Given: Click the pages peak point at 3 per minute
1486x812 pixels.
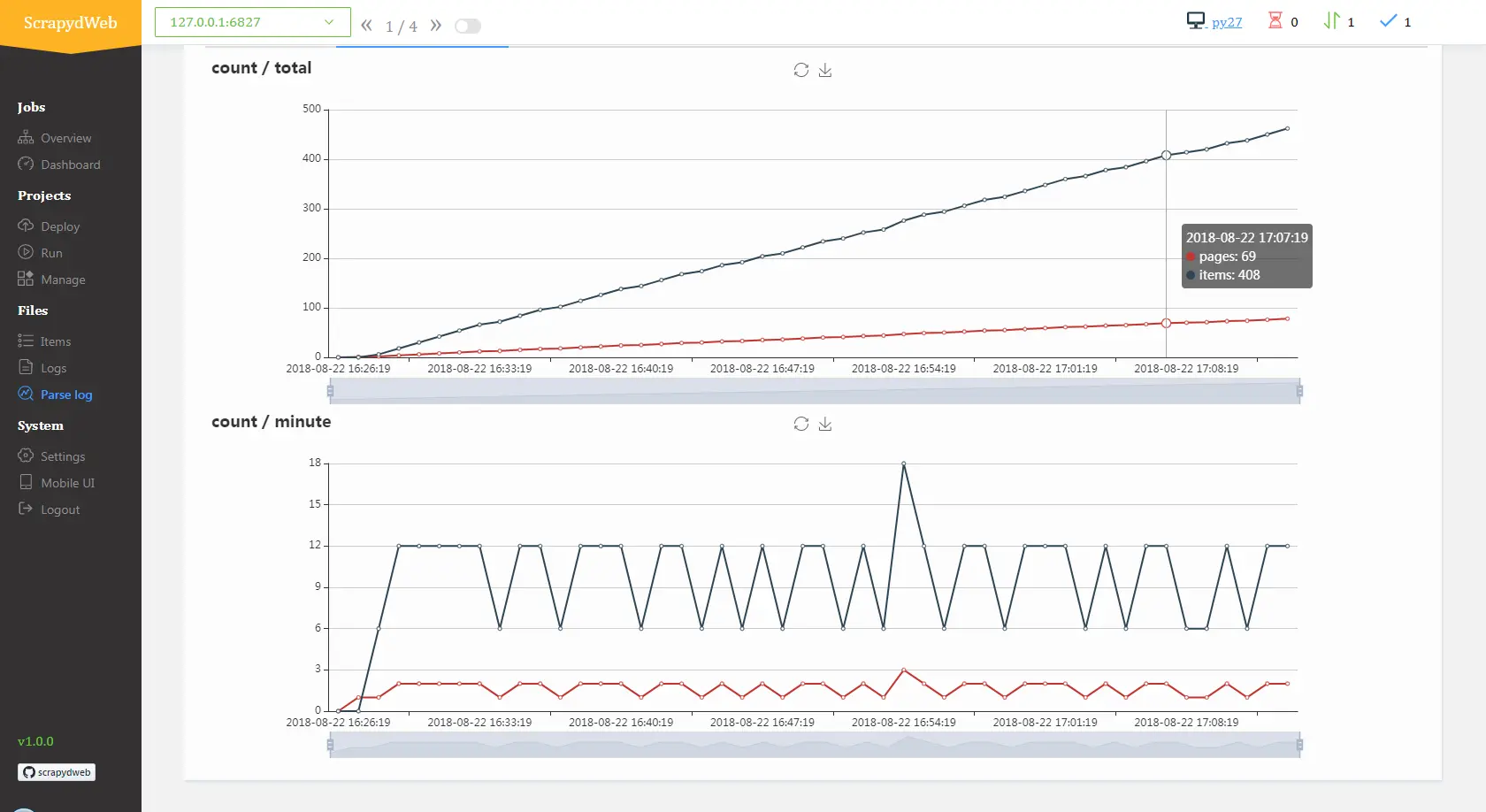Looking at the screenshot, I should click(904, 670).
